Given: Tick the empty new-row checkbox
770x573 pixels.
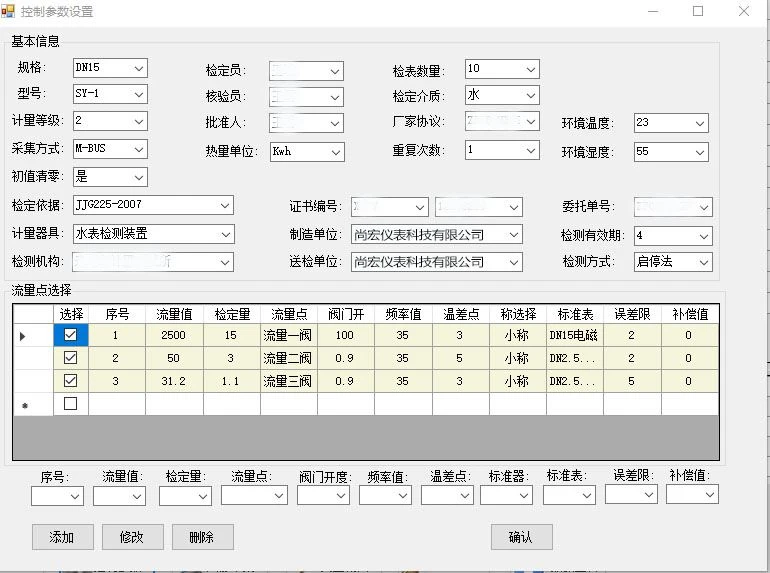Looking at the screenshot, I should point(71,404).
